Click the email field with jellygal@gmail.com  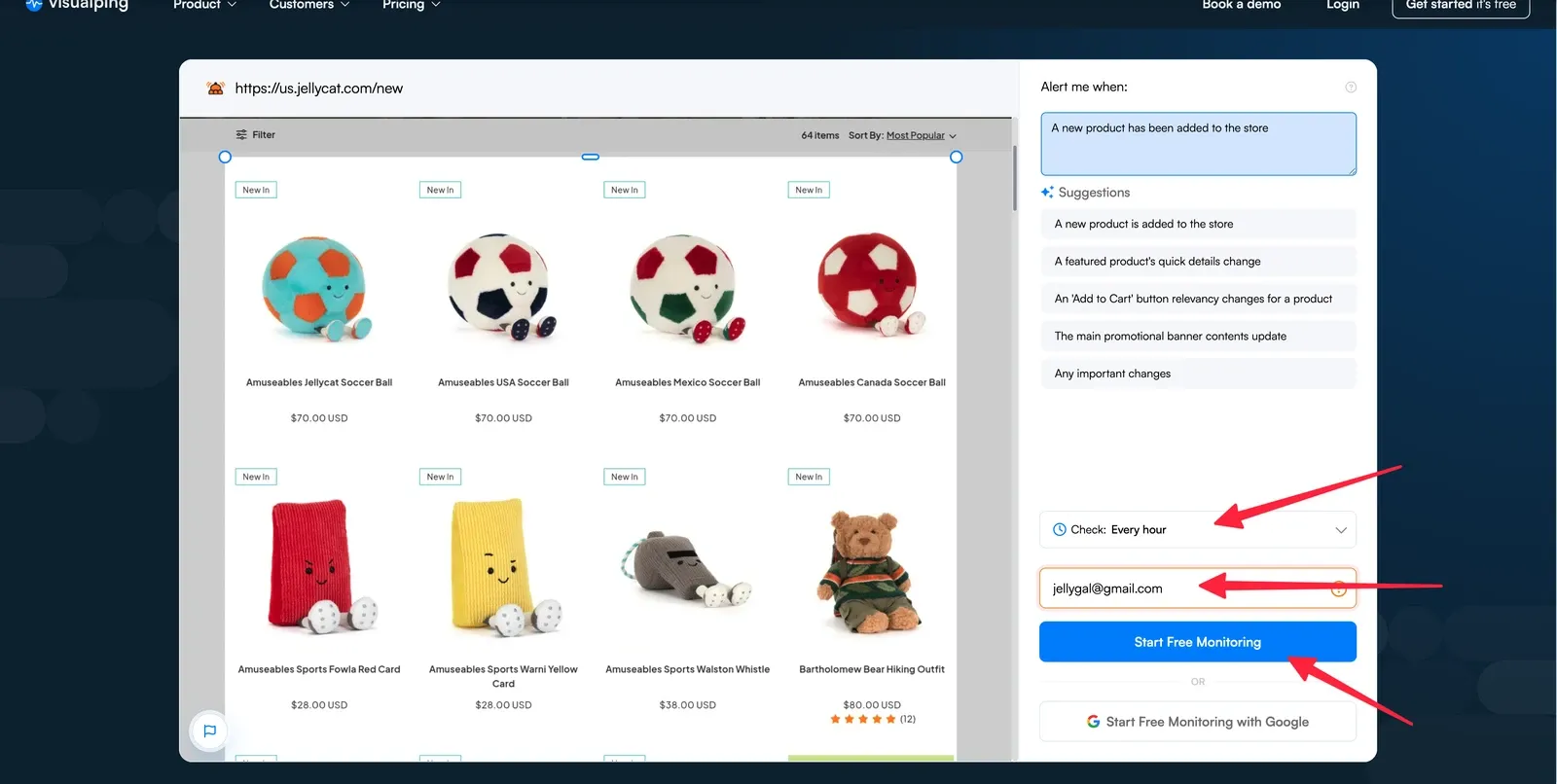[x=1198, y=588]
